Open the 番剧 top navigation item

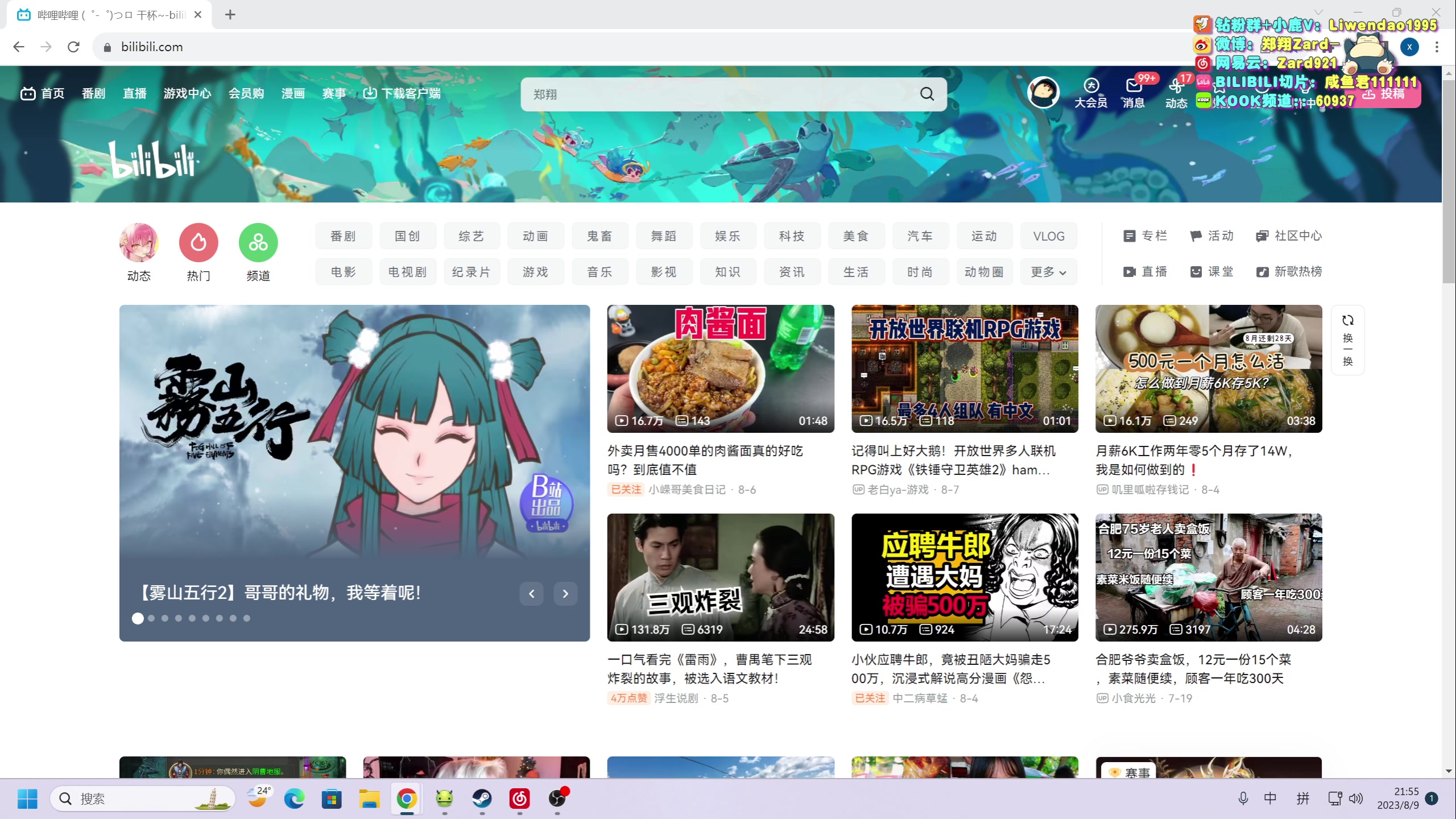(93, 93)
